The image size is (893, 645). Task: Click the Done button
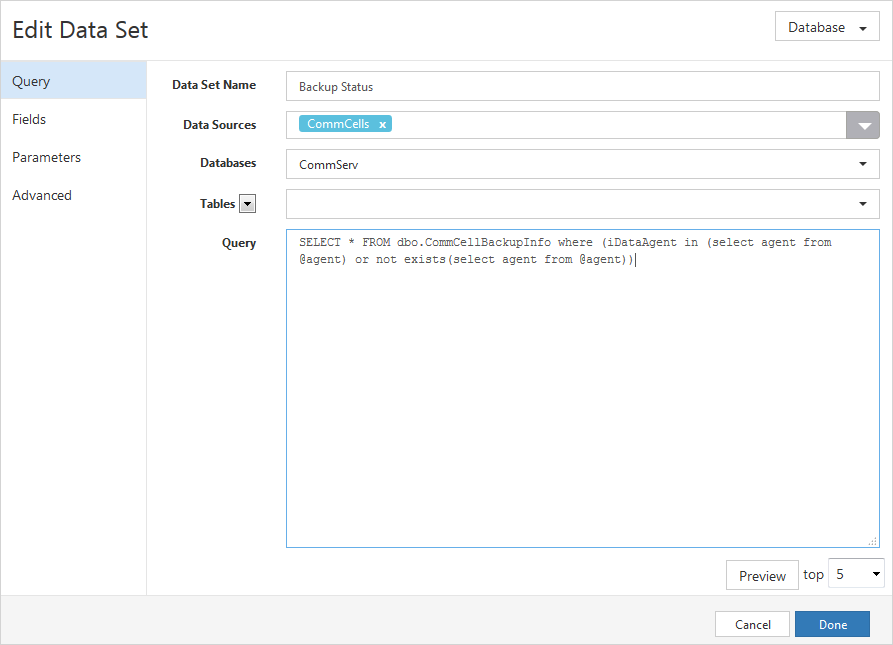[x=833, y=623]
